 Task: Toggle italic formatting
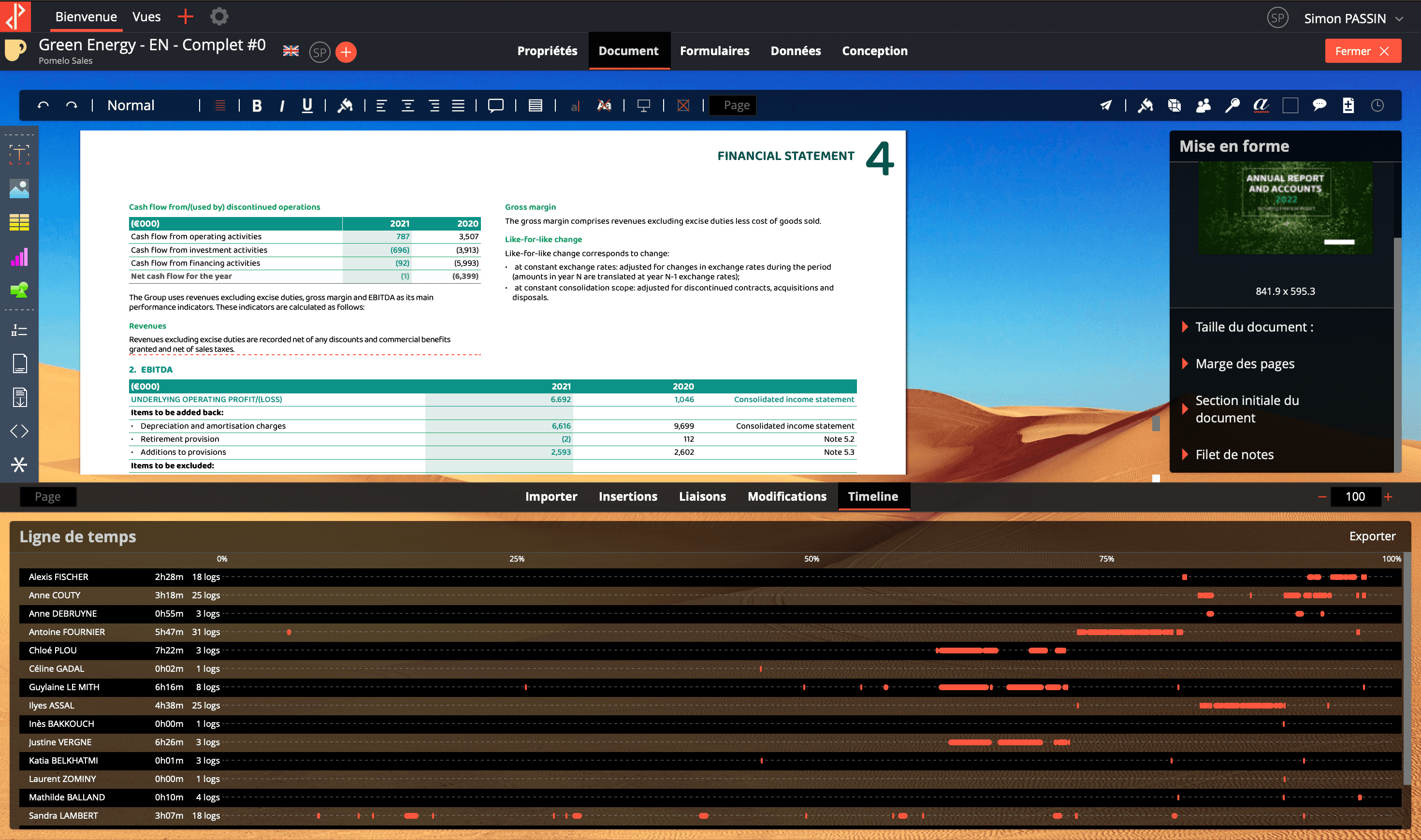tap(282, 106)
